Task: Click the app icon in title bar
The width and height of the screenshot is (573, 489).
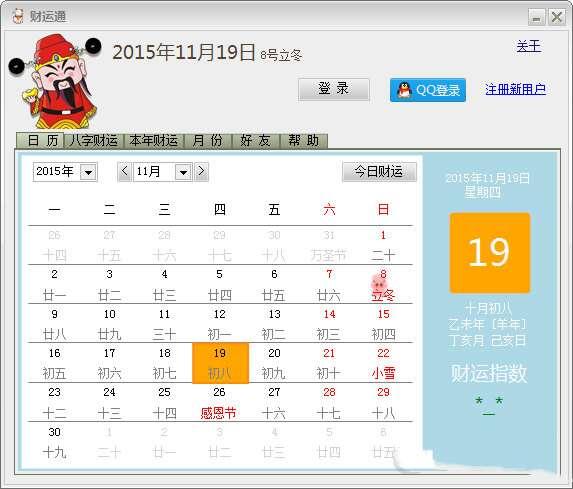Action: 17,16
